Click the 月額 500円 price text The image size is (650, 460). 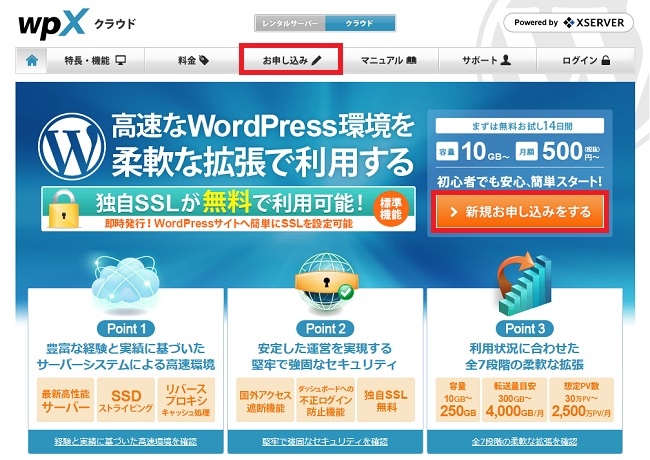(x=558, y=151)
